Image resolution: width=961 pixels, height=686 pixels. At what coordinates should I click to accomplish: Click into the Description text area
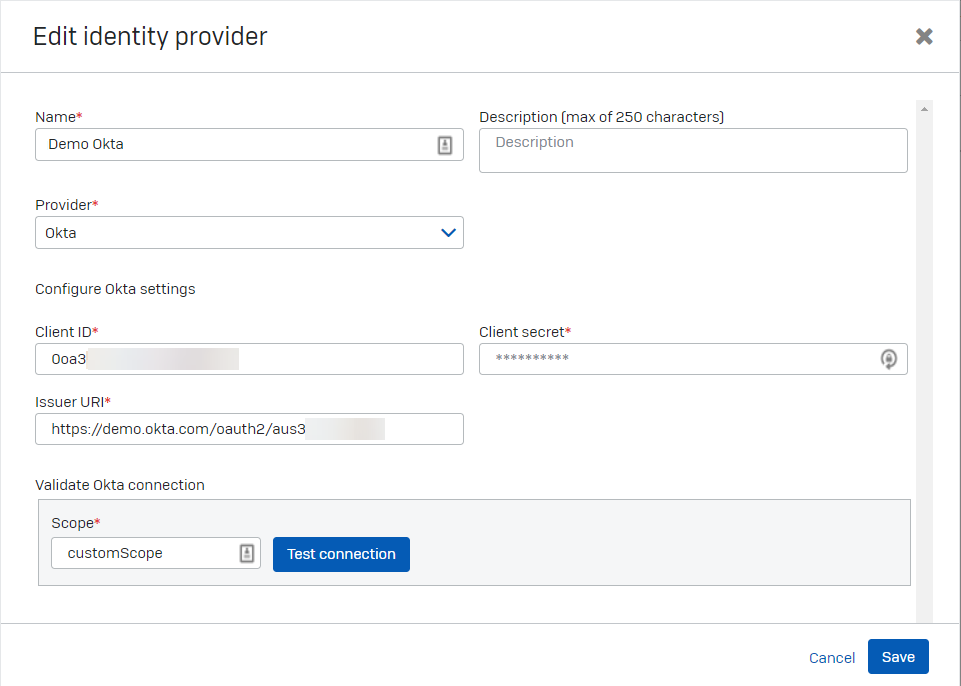[692, 150]
